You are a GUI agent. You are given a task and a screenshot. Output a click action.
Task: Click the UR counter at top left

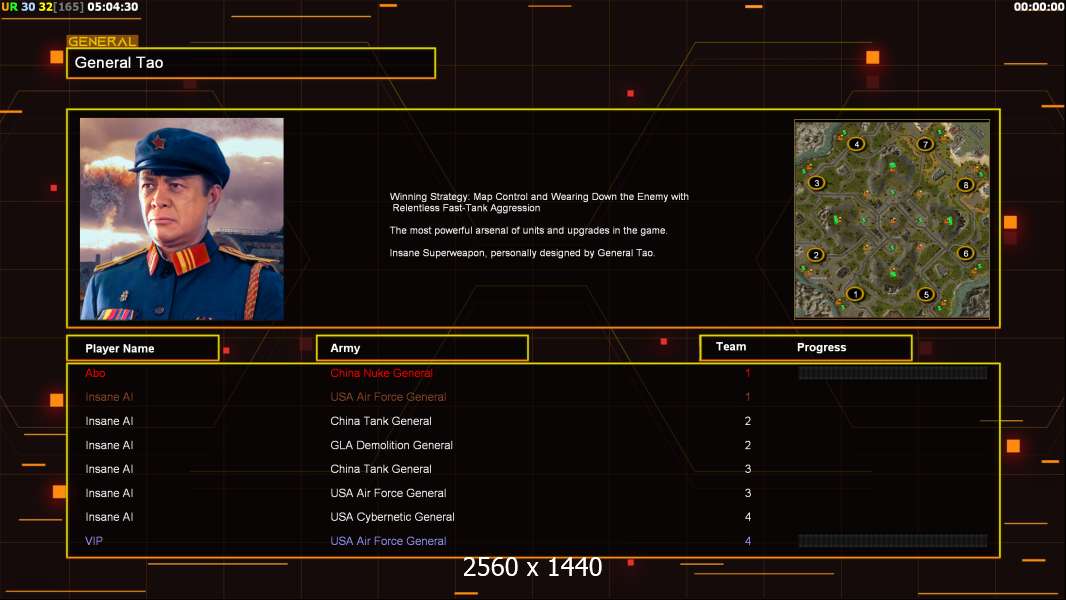tap(10, 7)
